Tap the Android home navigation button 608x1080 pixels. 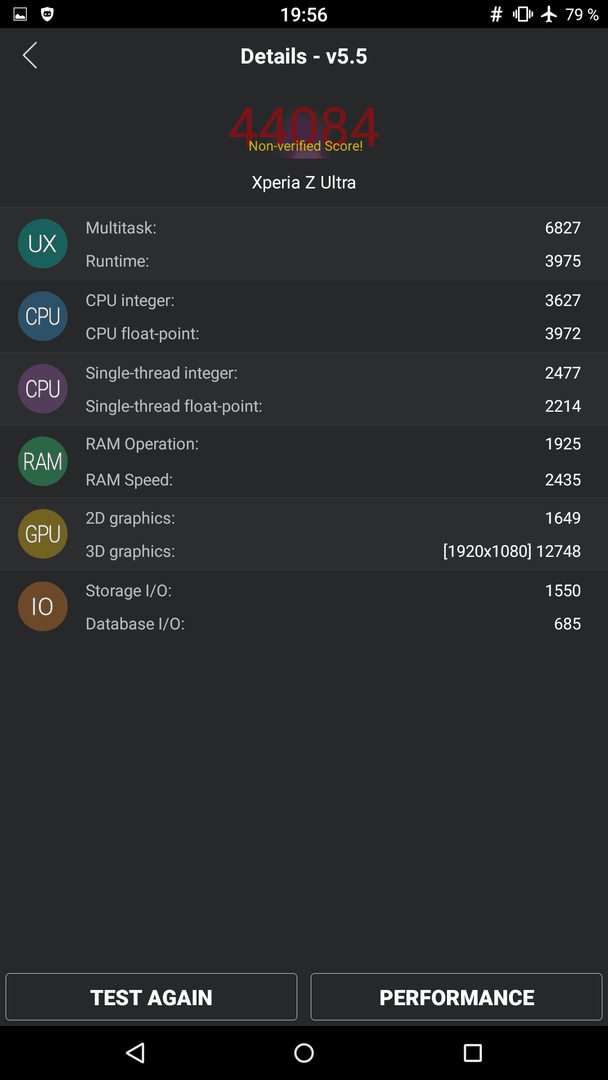pyautogui.click(x=304, y=1052)
